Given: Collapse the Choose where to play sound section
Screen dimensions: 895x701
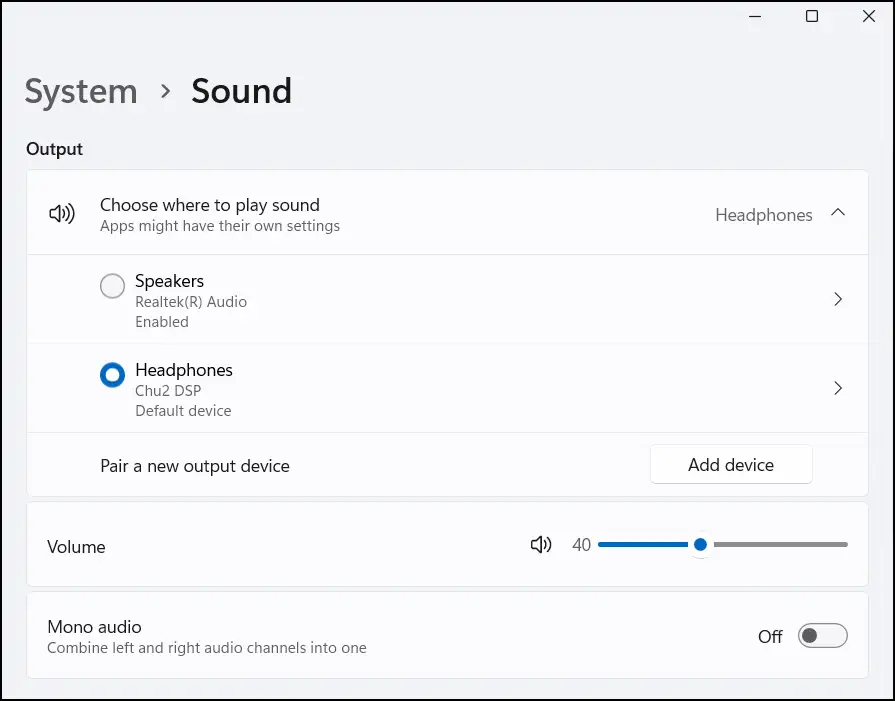Looking at the screenshot, I should tap(838, 212).
